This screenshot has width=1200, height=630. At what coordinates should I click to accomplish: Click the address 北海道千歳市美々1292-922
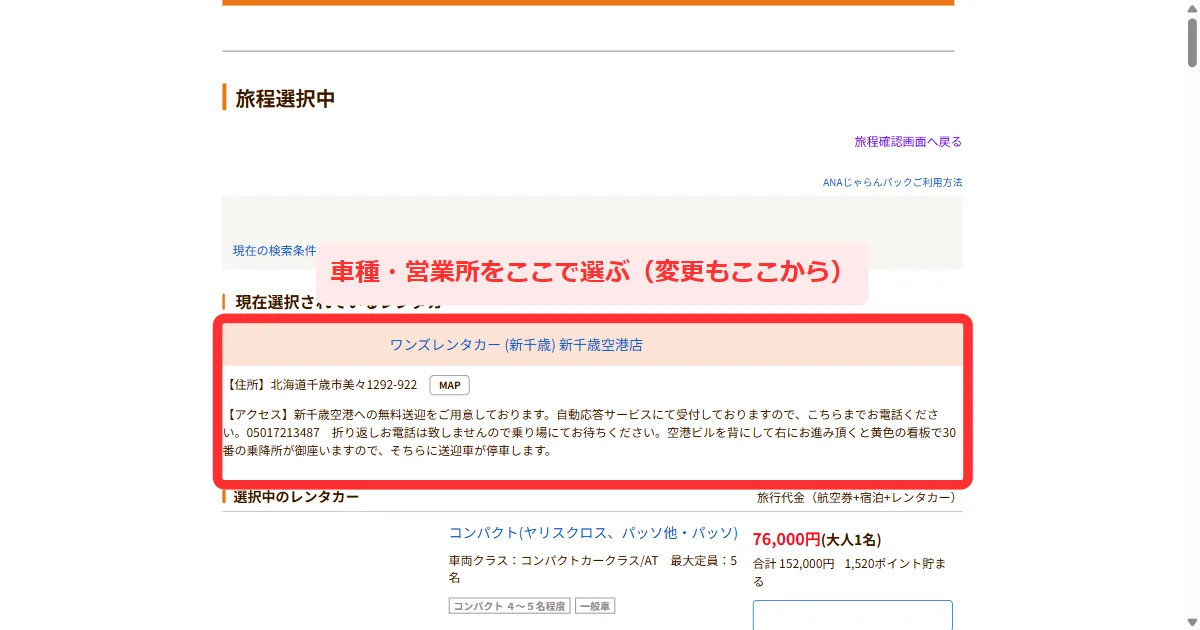click(x=344, y=385)
